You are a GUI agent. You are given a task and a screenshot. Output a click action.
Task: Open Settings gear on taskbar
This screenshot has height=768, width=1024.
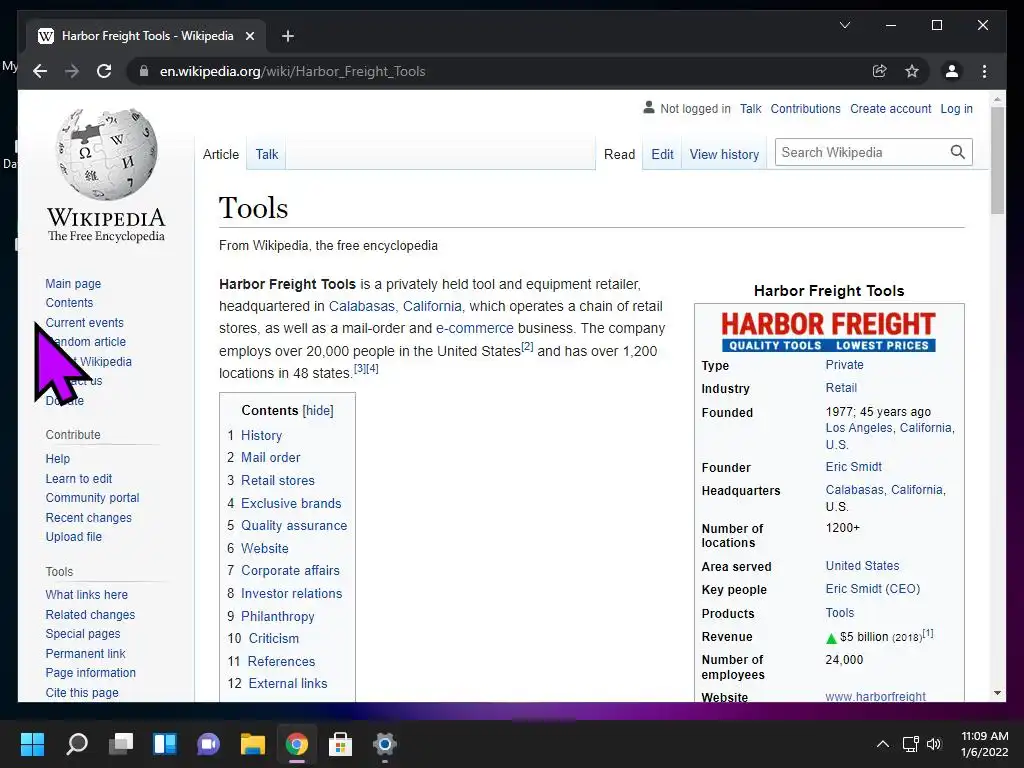[385, 744]
